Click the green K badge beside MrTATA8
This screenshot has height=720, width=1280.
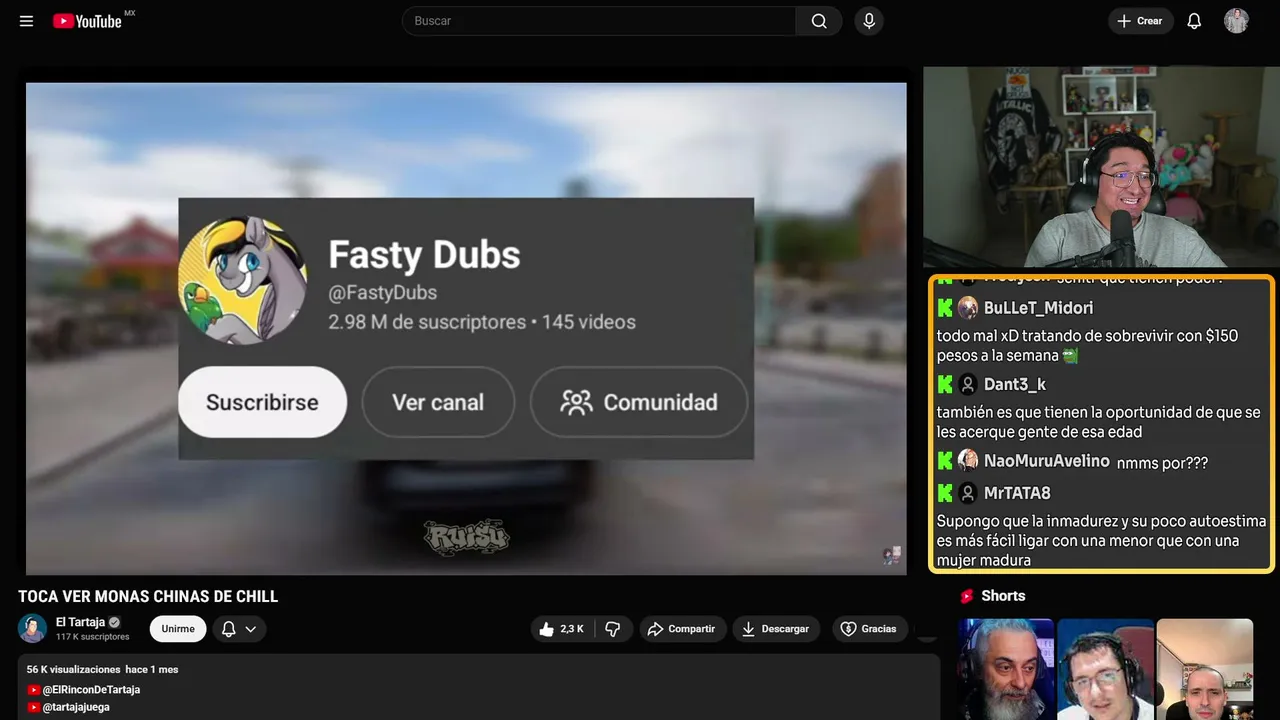point(945,493)
